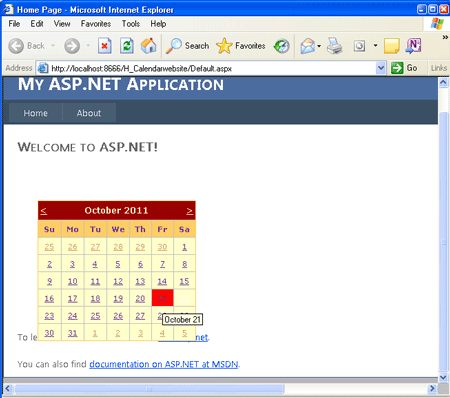Open the Mail button dropdown arrow
This screenshot has height=398, width=450.
point(319,46)
